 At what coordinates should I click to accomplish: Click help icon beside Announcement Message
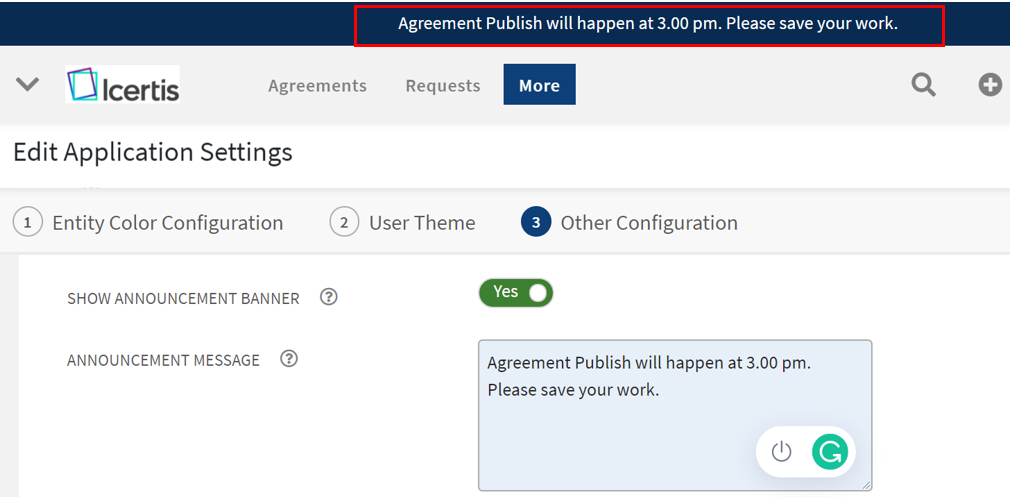(289, 359)
